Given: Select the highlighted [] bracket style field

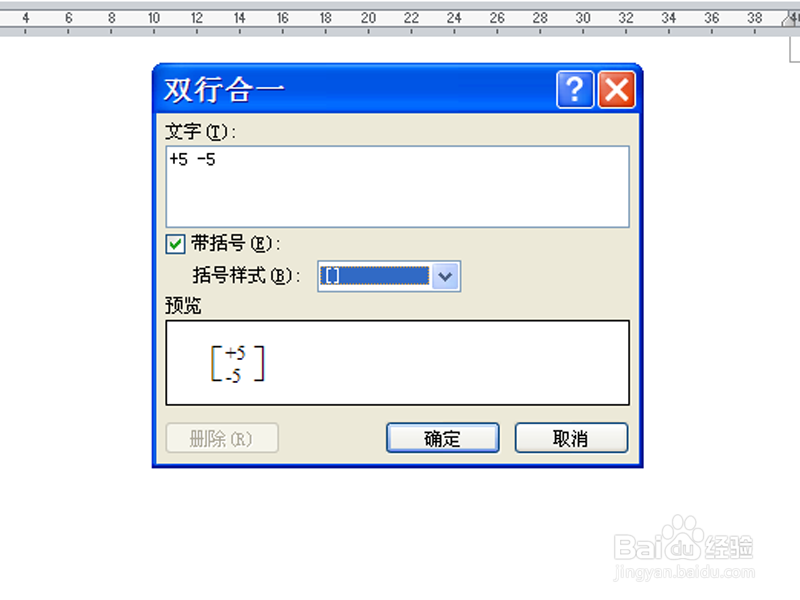Looking at the screenshot, I should click(x=375, y=277).
